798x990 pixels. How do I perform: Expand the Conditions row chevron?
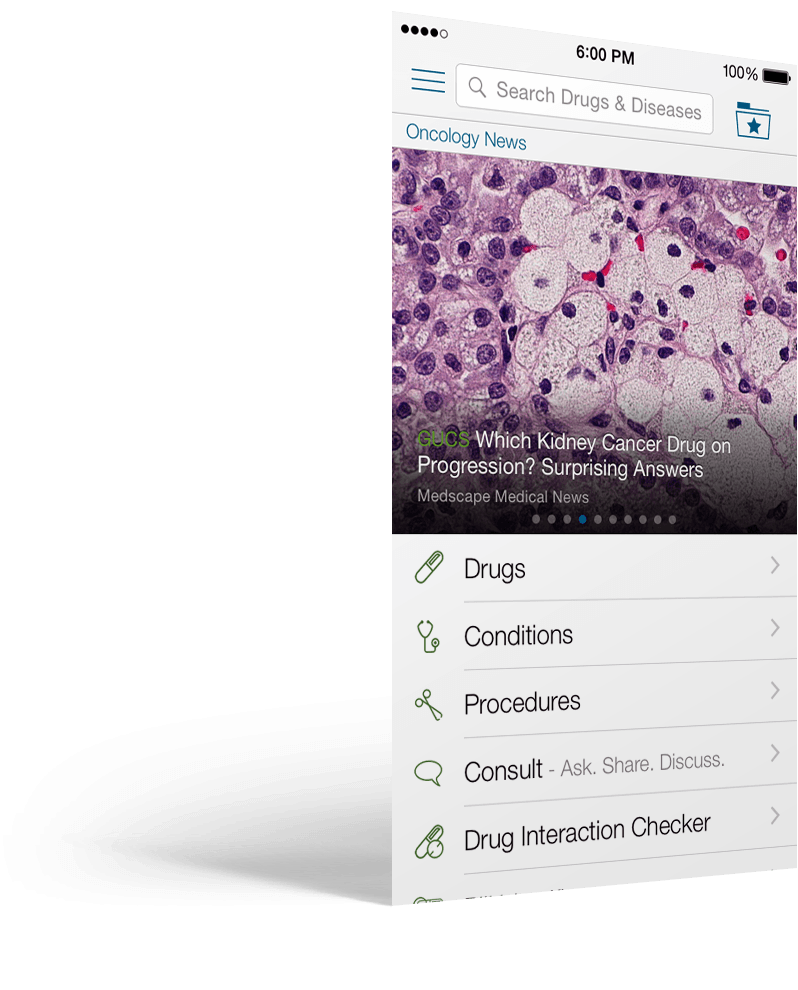[775, 628]
